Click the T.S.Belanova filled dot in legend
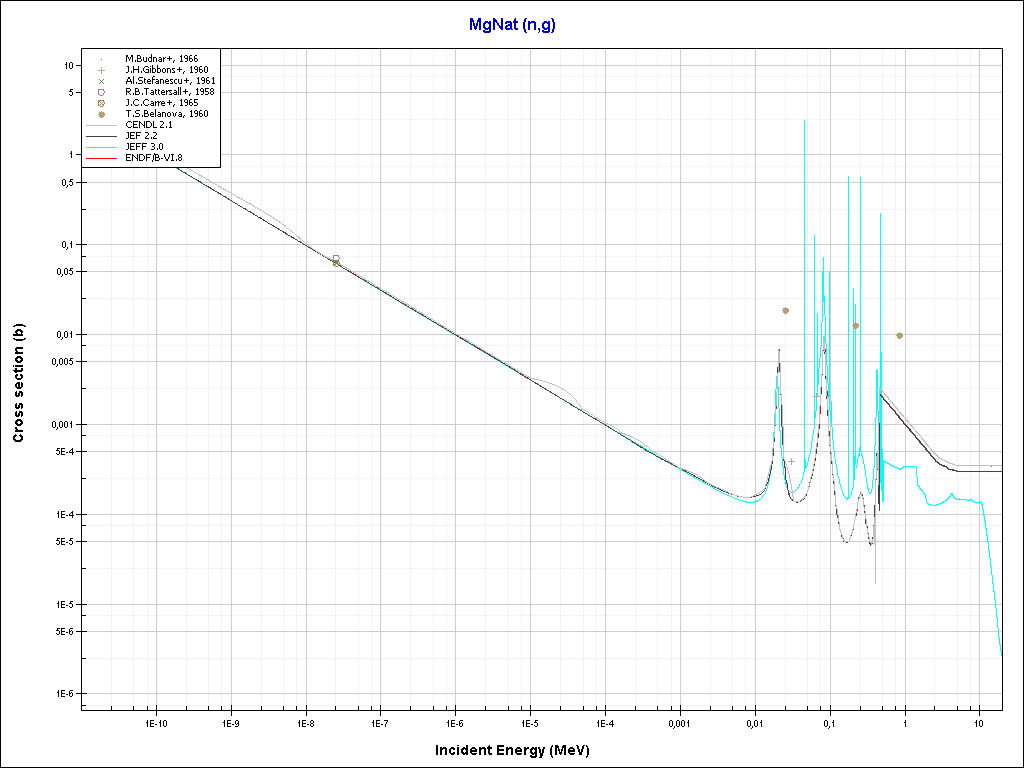Image resolution: width=1024 pixels, height=768 pixels. coord(101,114)
